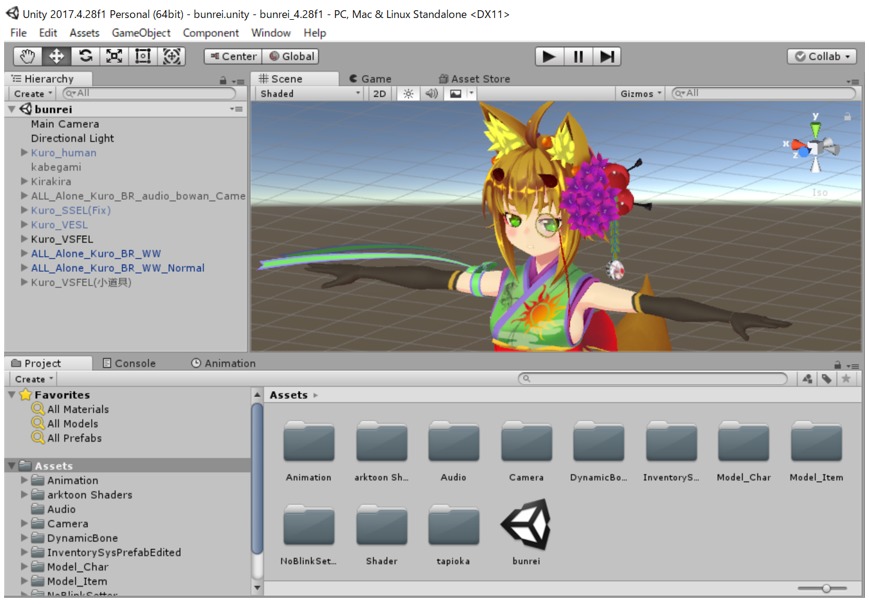Switch to the Console tab
Screen dimensions: 869x604
(x=128, y=364)
